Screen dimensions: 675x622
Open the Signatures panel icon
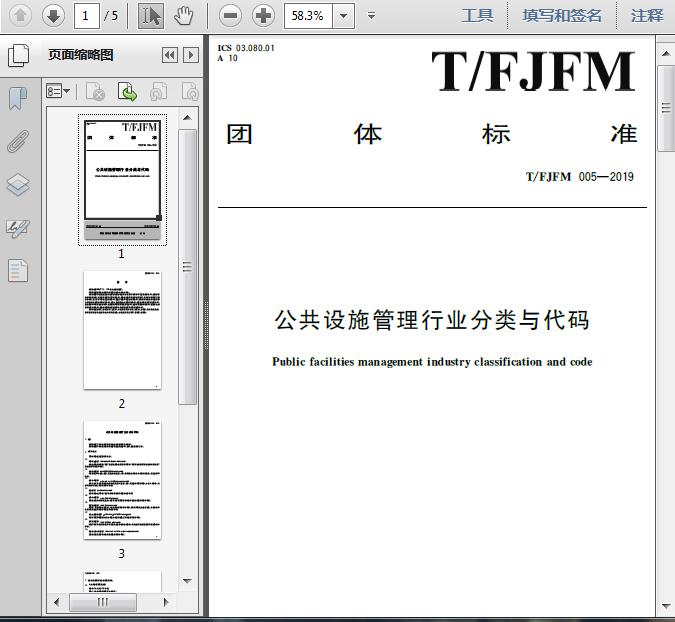(18, 228)
